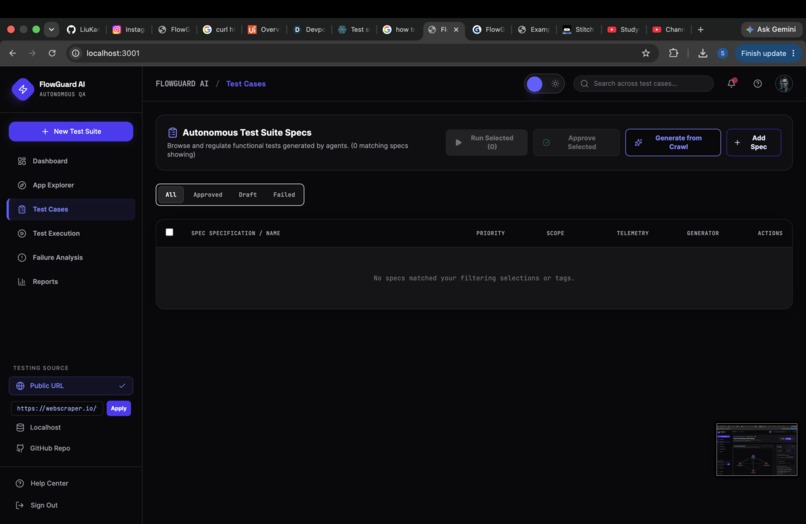Image resolution: width=806 pixels, height=524 pixels.
Task: Toggle dark and light theme switch
Action: (x=544, y=84)
